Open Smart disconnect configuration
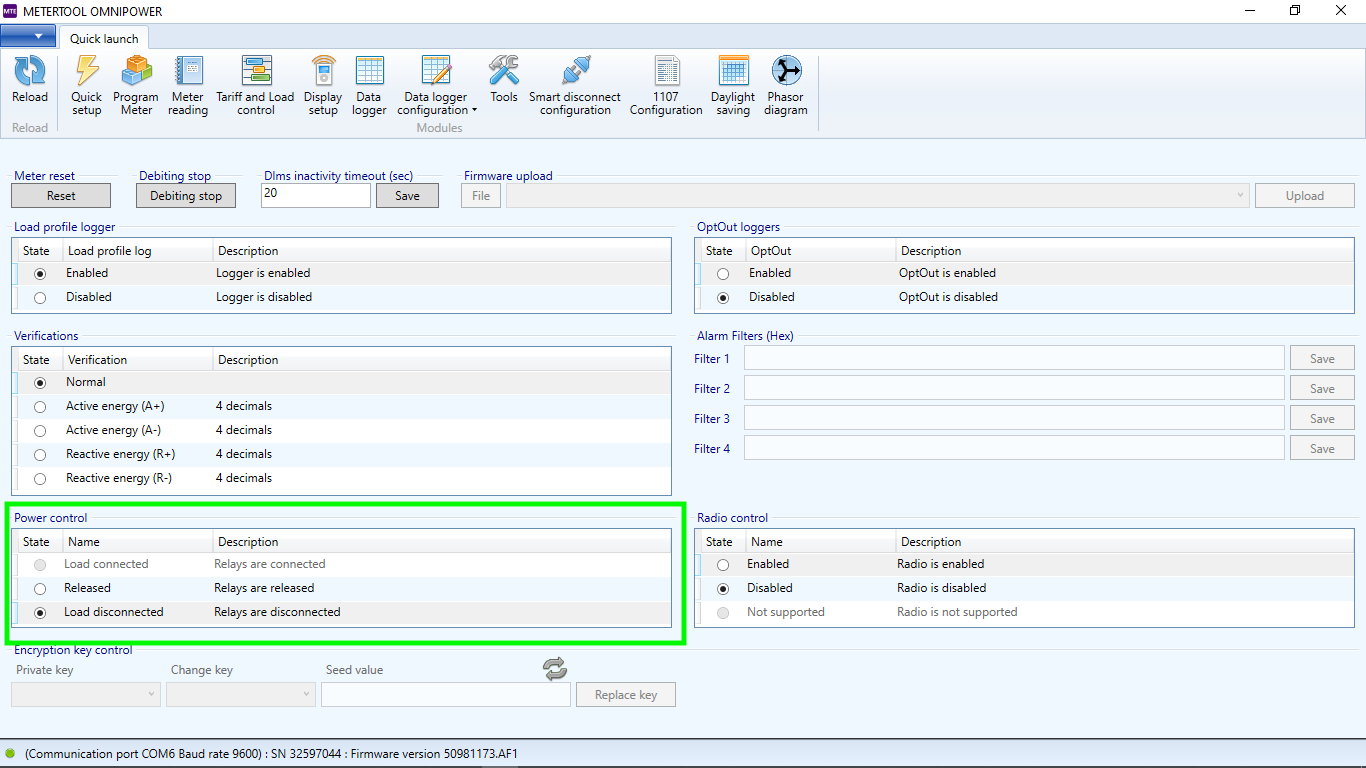This screenshot has width=1366, height=768. pos(575,86)
